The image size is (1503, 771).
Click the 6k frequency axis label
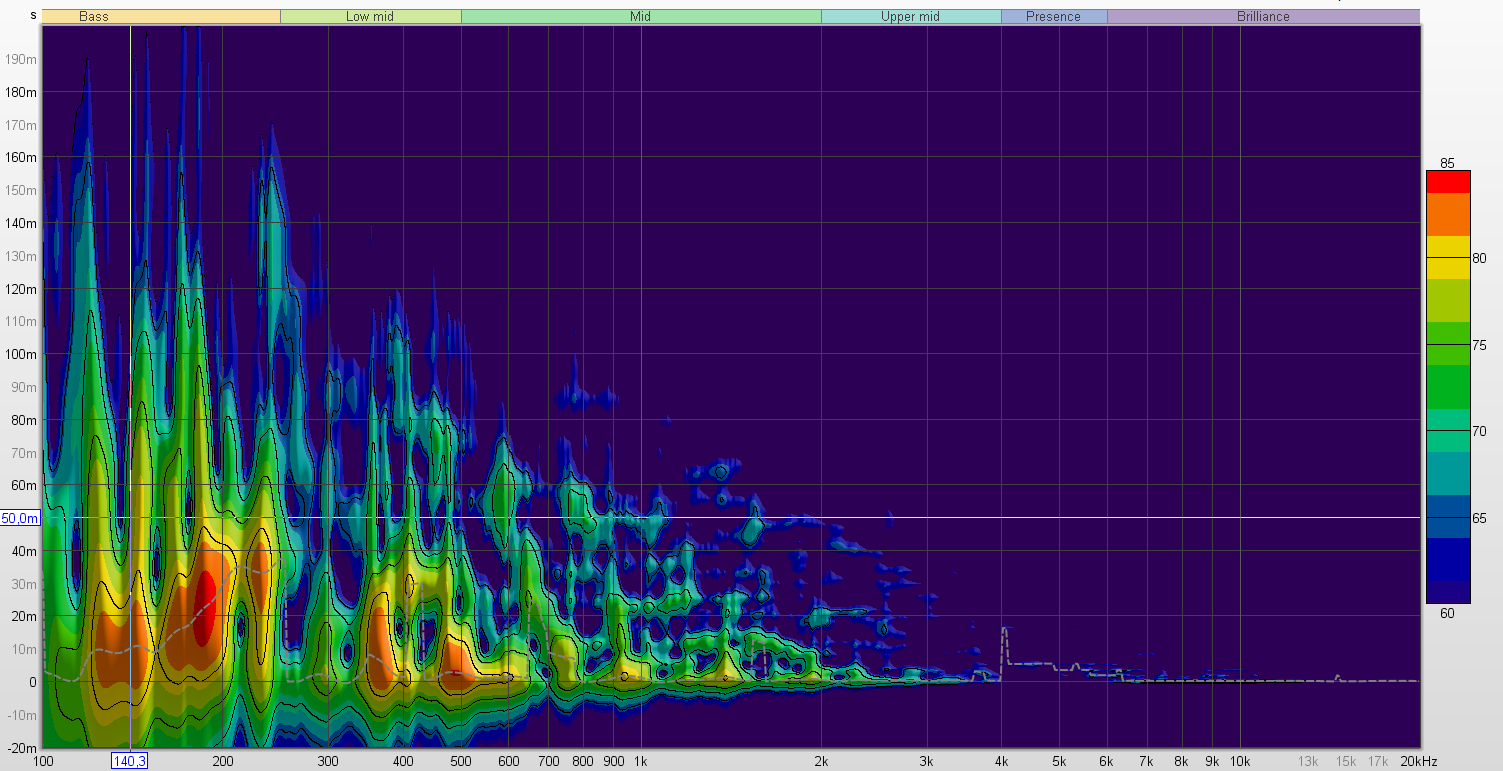pyautogui.click(x=1107, y=761)
